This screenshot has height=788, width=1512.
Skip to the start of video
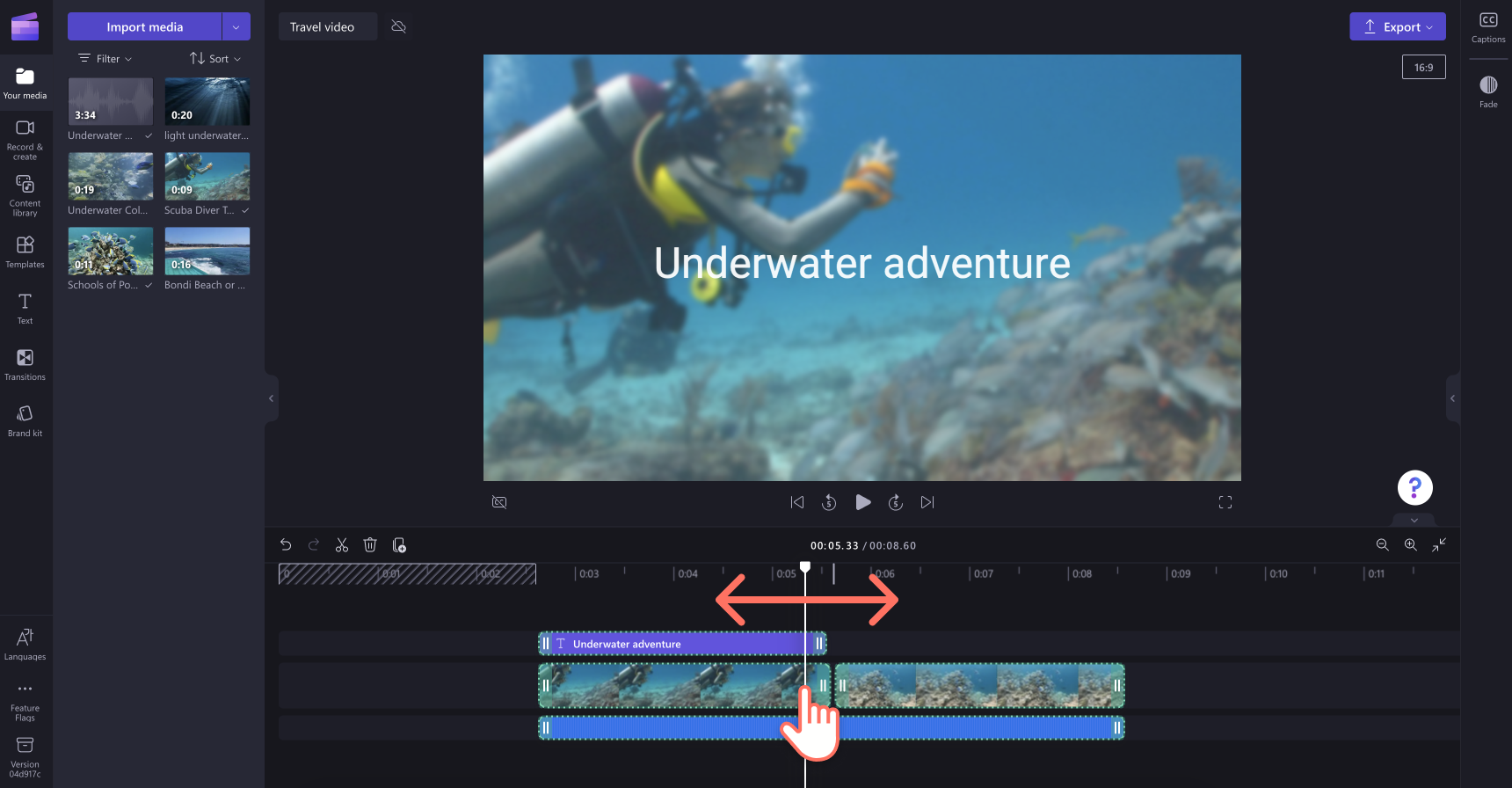797,502
